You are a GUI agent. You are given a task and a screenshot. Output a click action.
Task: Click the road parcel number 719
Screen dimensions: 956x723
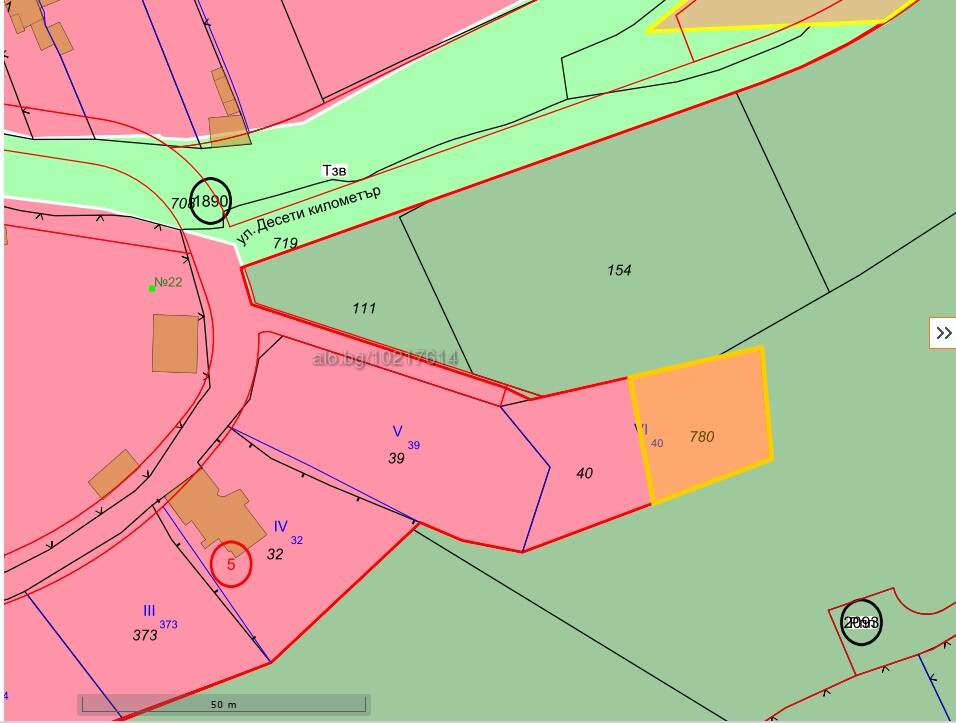(x=285, y=243)
